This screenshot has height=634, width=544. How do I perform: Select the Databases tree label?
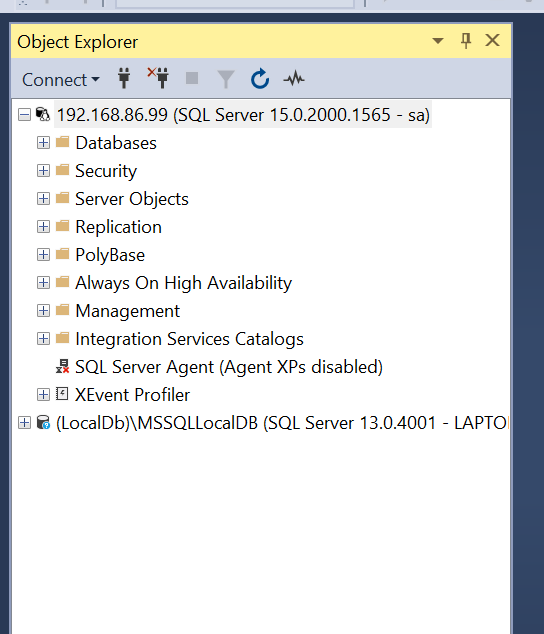point(116,143)
